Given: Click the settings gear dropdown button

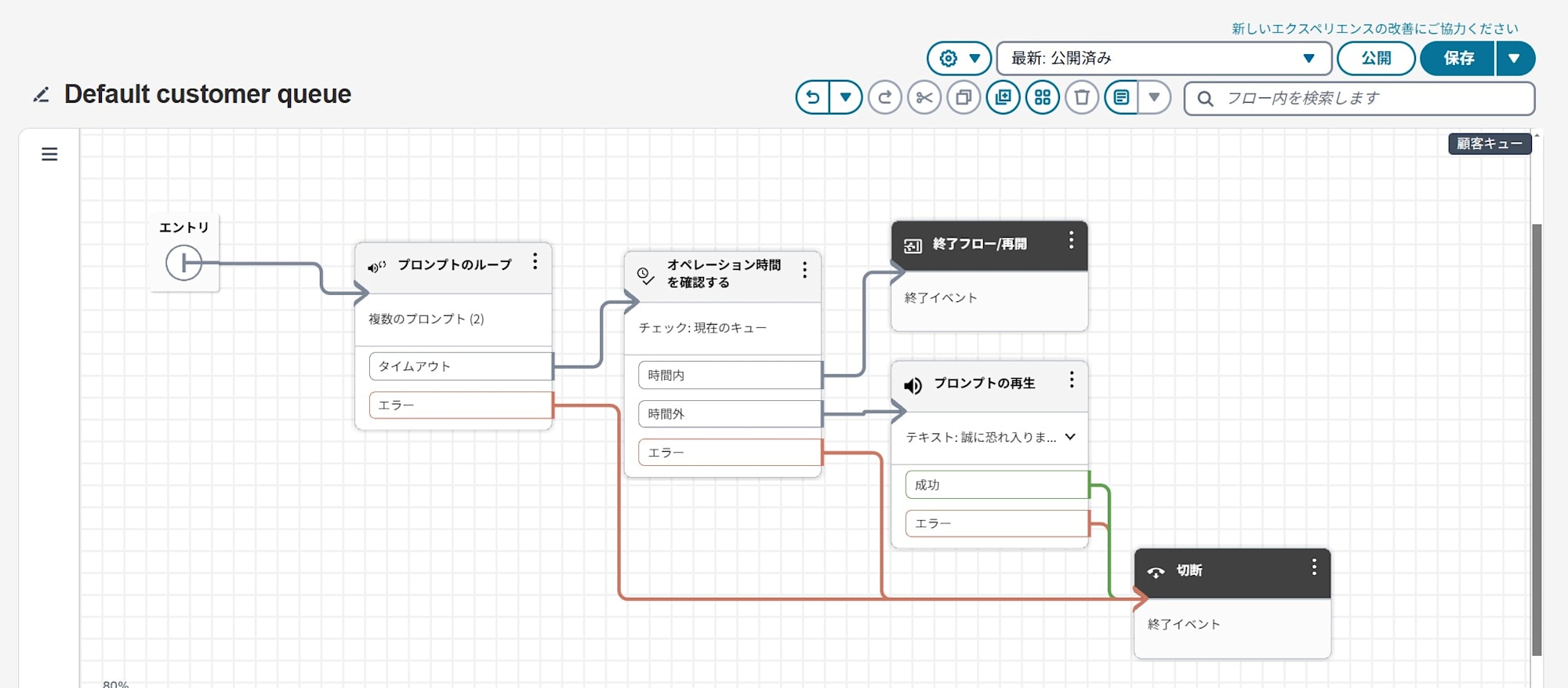Looking at the screenshot, I should tap(959, 58).
